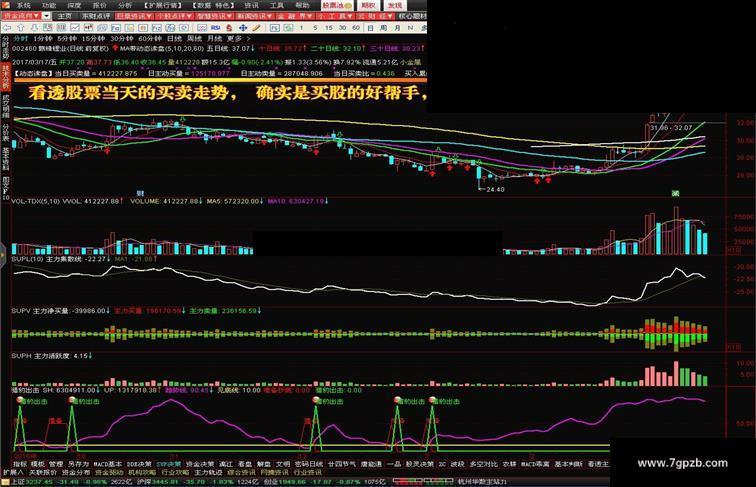Open 核心题材 in the info bar
756x487 pixels.
pyautogui.click(x=413, y=16)
